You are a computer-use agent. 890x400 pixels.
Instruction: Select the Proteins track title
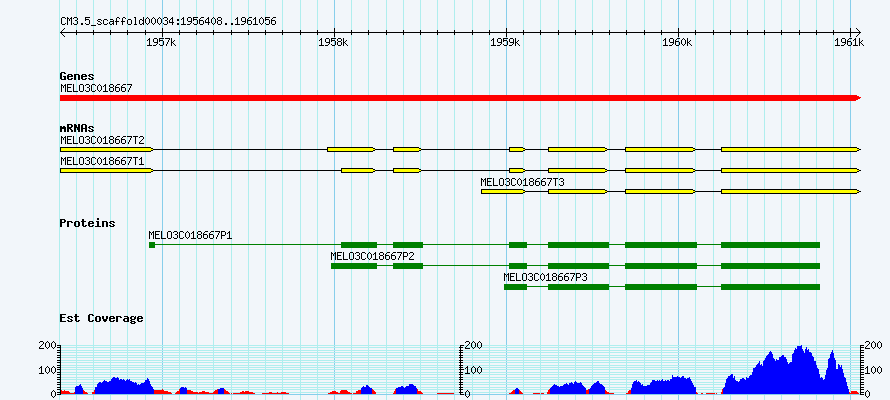[87, 223]
